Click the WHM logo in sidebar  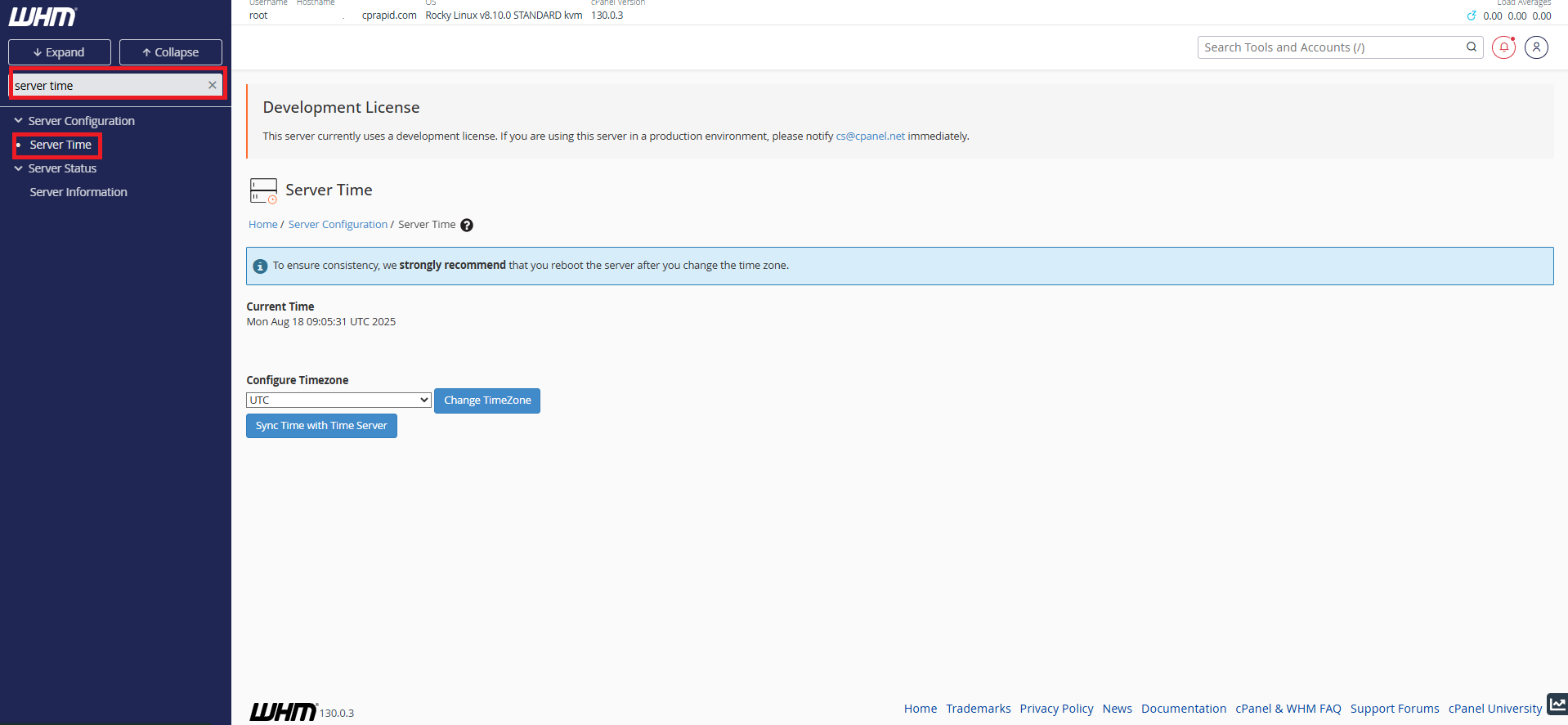(43, 16)
